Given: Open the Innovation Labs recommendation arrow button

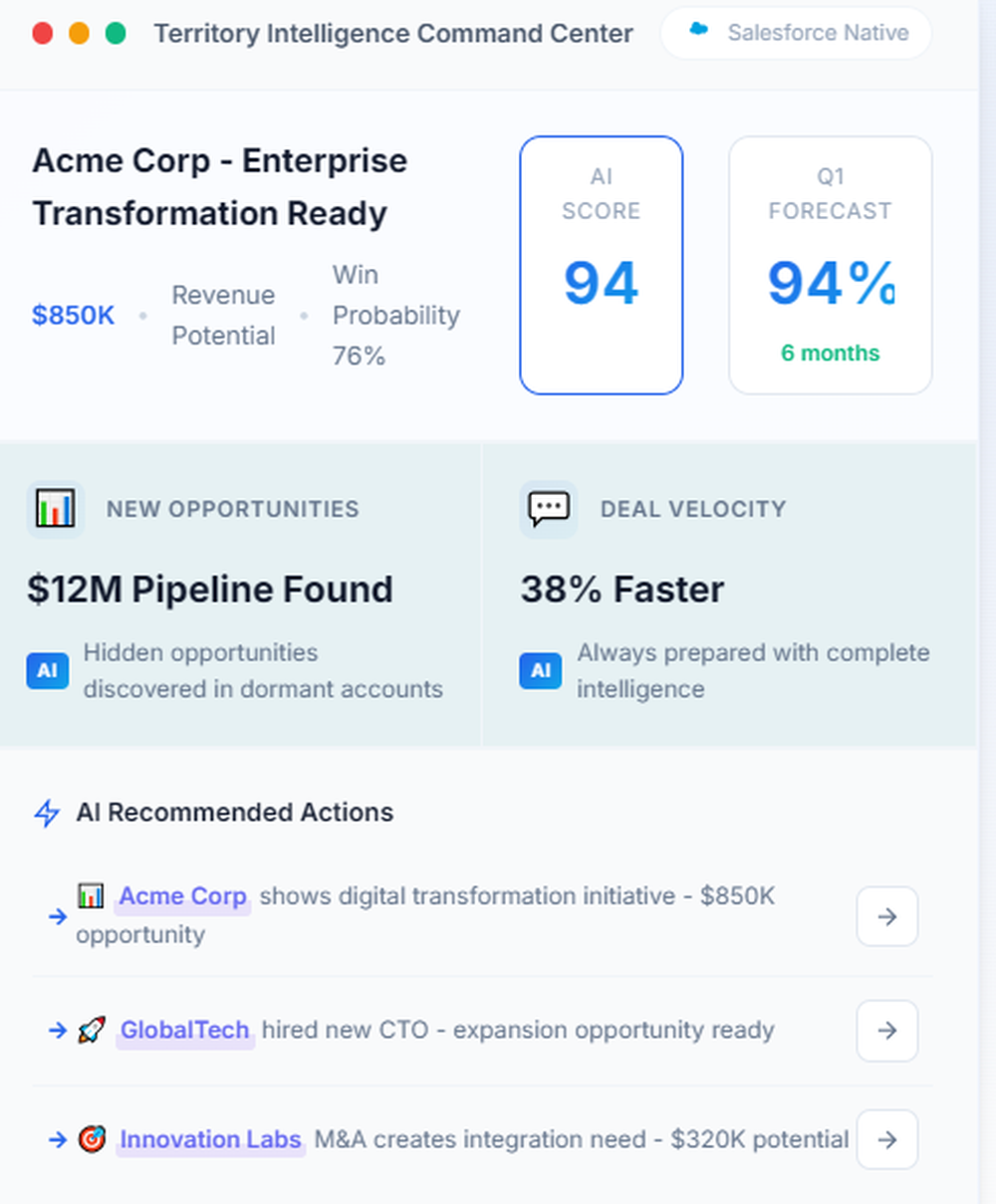Looking at the screenshot, I should 886,1139.
